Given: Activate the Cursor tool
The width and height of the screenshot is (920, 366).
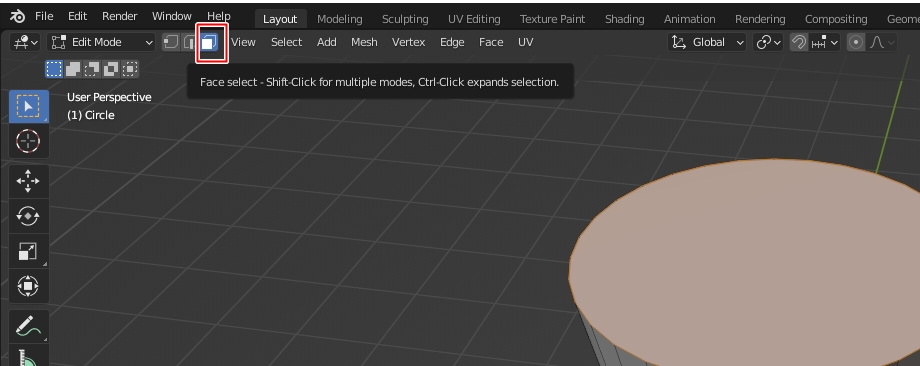Looking at the screenshot, I should pos(28,141).
